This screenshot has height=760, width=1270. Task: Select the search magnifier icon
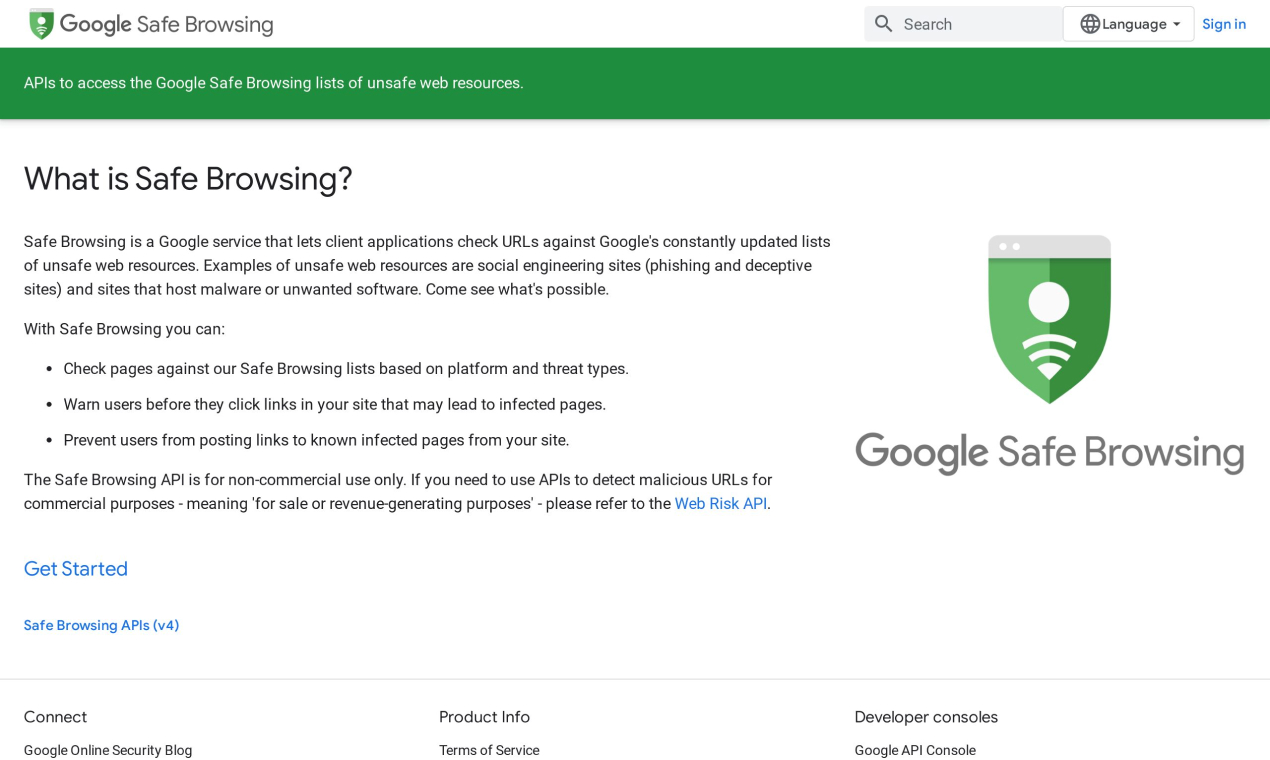coord(884,23)
